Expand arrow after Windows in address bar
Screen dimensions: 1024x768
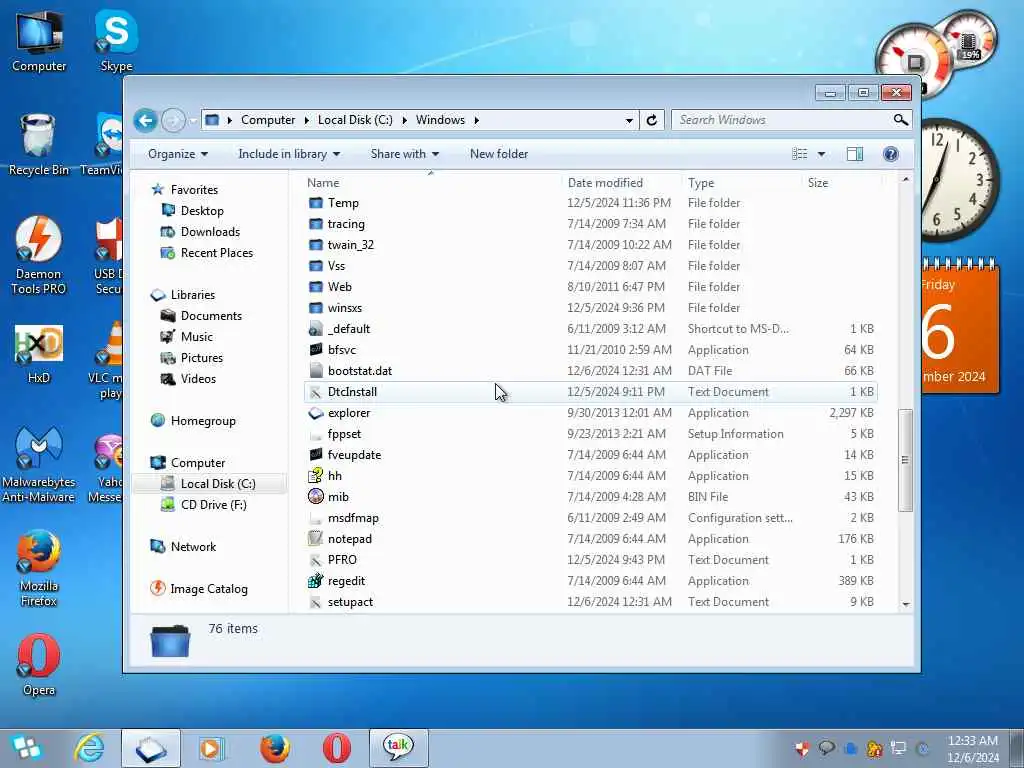[x=477, y=120]
